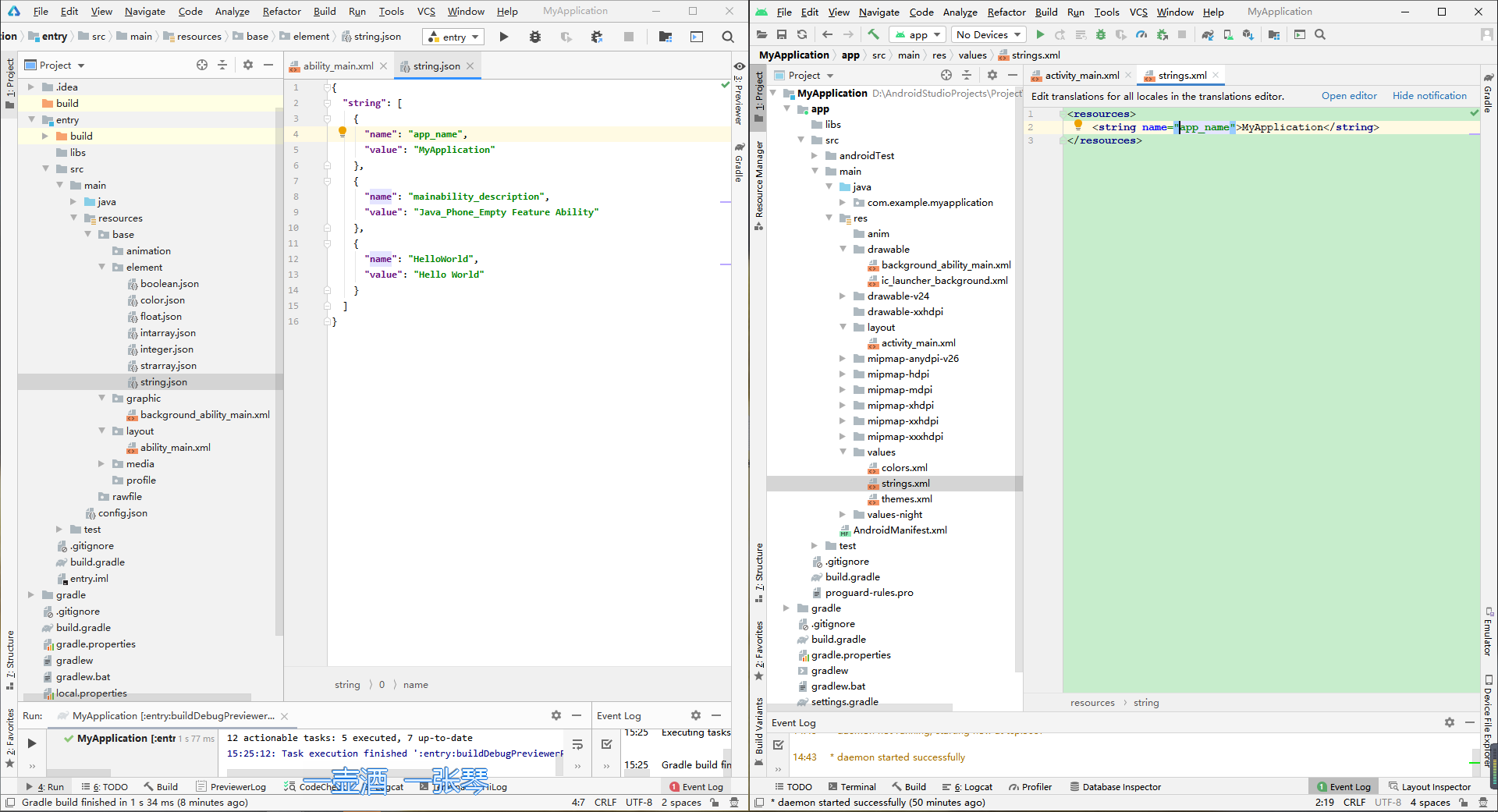Switch to the ability_main.xml editor tab

(338, 66)
